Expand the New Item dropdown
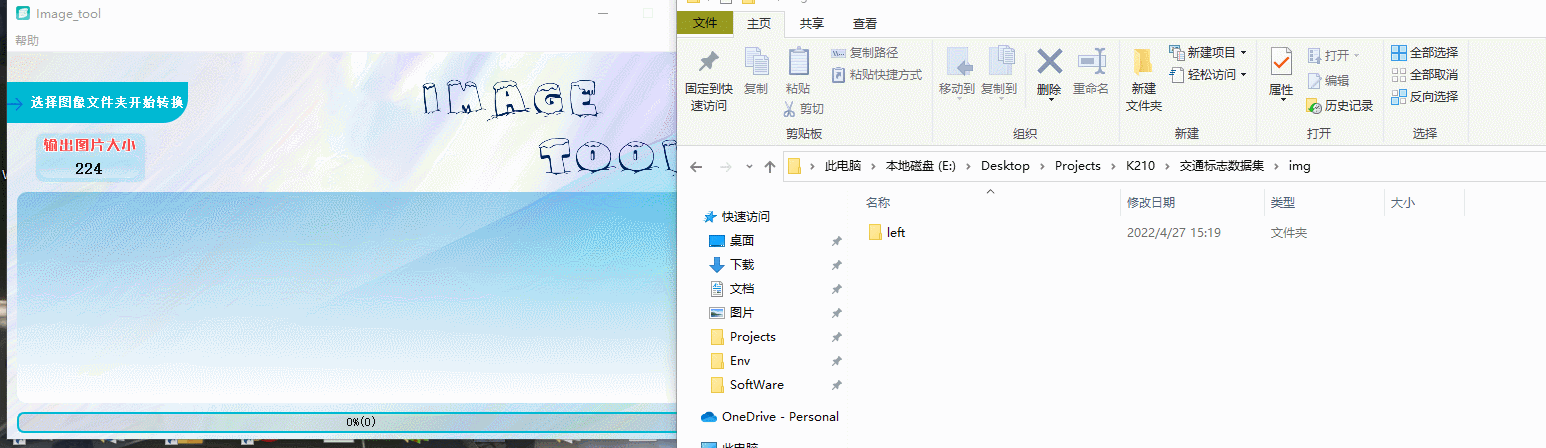This screenshot has height=448, width=1546. tap(1207, 52)
